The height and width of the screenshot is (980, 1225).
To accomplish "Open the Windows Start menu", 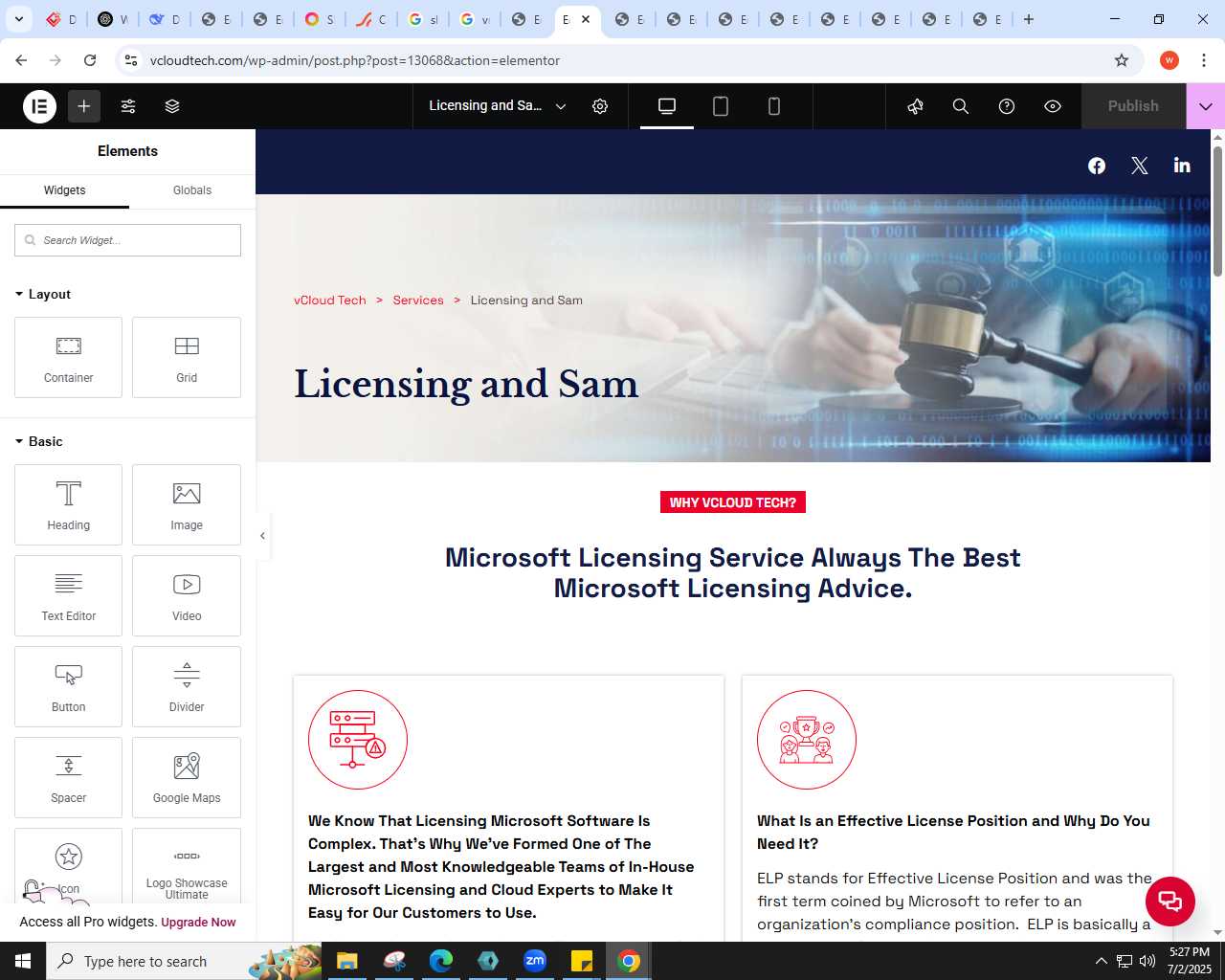I will pyautogui.click(x=23, y=961).
